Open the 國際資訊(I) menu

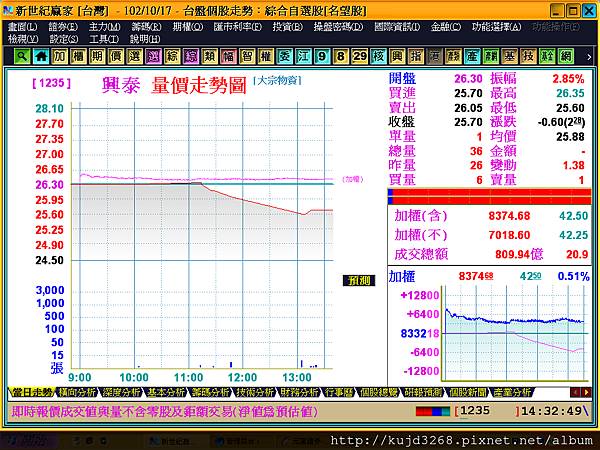(397, 27)
